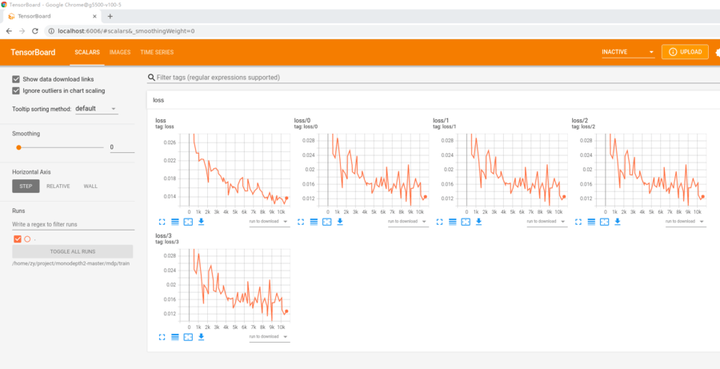The width and height of the screenshot is (720, 369).
Task: Expand the loss chart to full size
Action: coord(162,222)
